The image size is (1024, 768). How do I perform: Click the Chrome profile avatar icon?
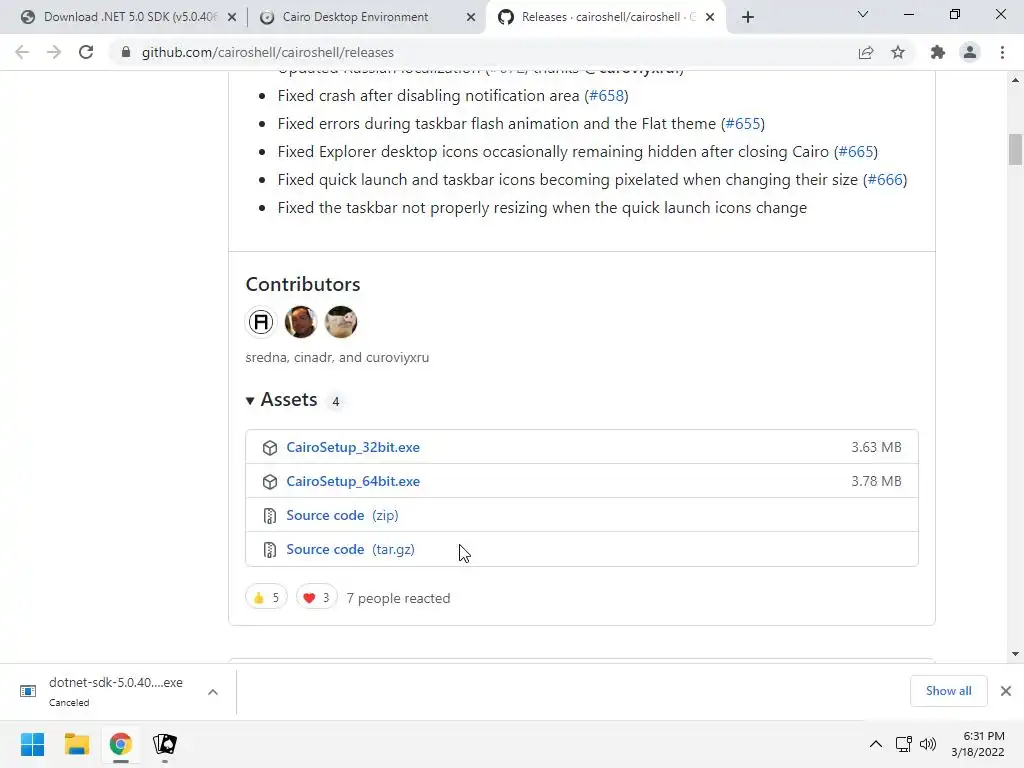969,53
